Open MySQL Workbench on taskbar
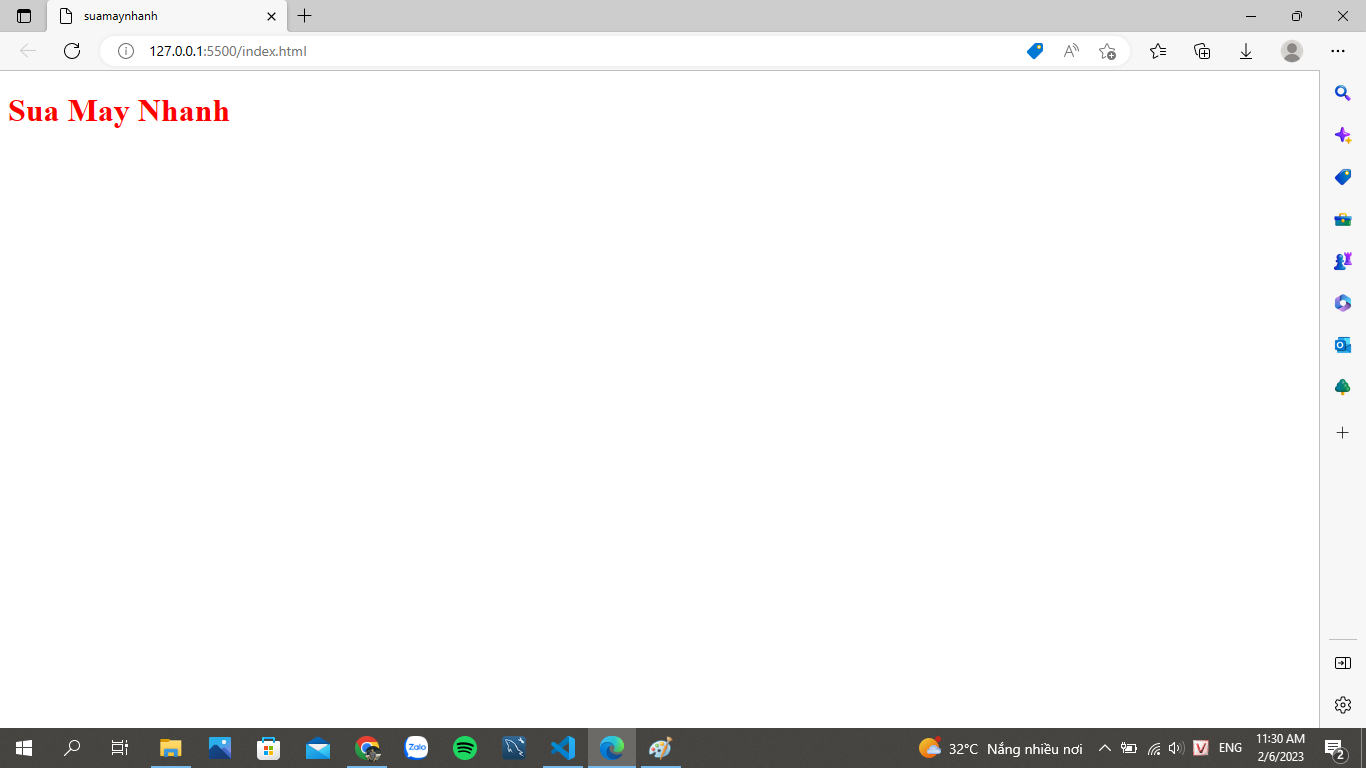 tap(514, 748)
